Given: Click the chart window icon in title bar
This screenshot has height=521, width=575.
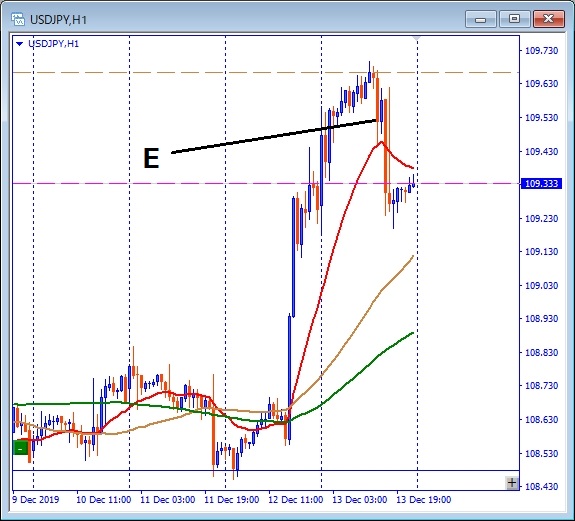Looking at the screenshot, I should 18,19.
